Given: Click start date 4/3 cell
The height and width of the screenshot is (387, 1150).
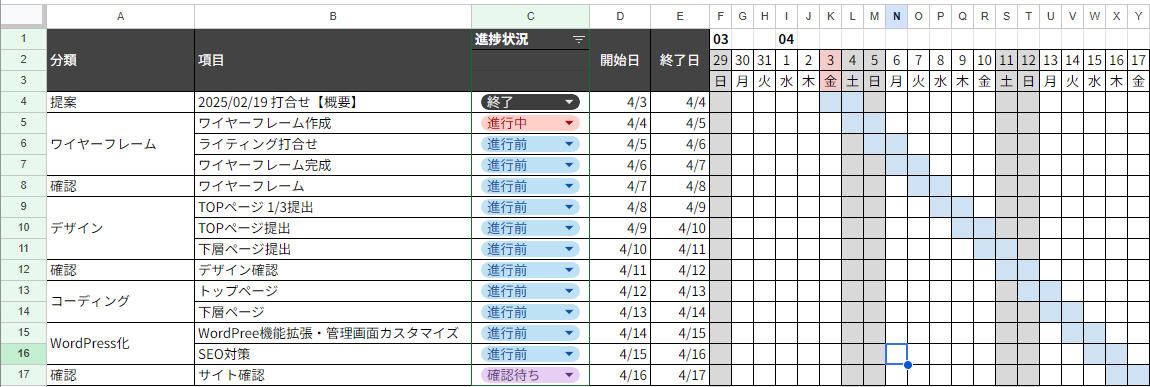Looking at the screenshot, I should [620, 103].
